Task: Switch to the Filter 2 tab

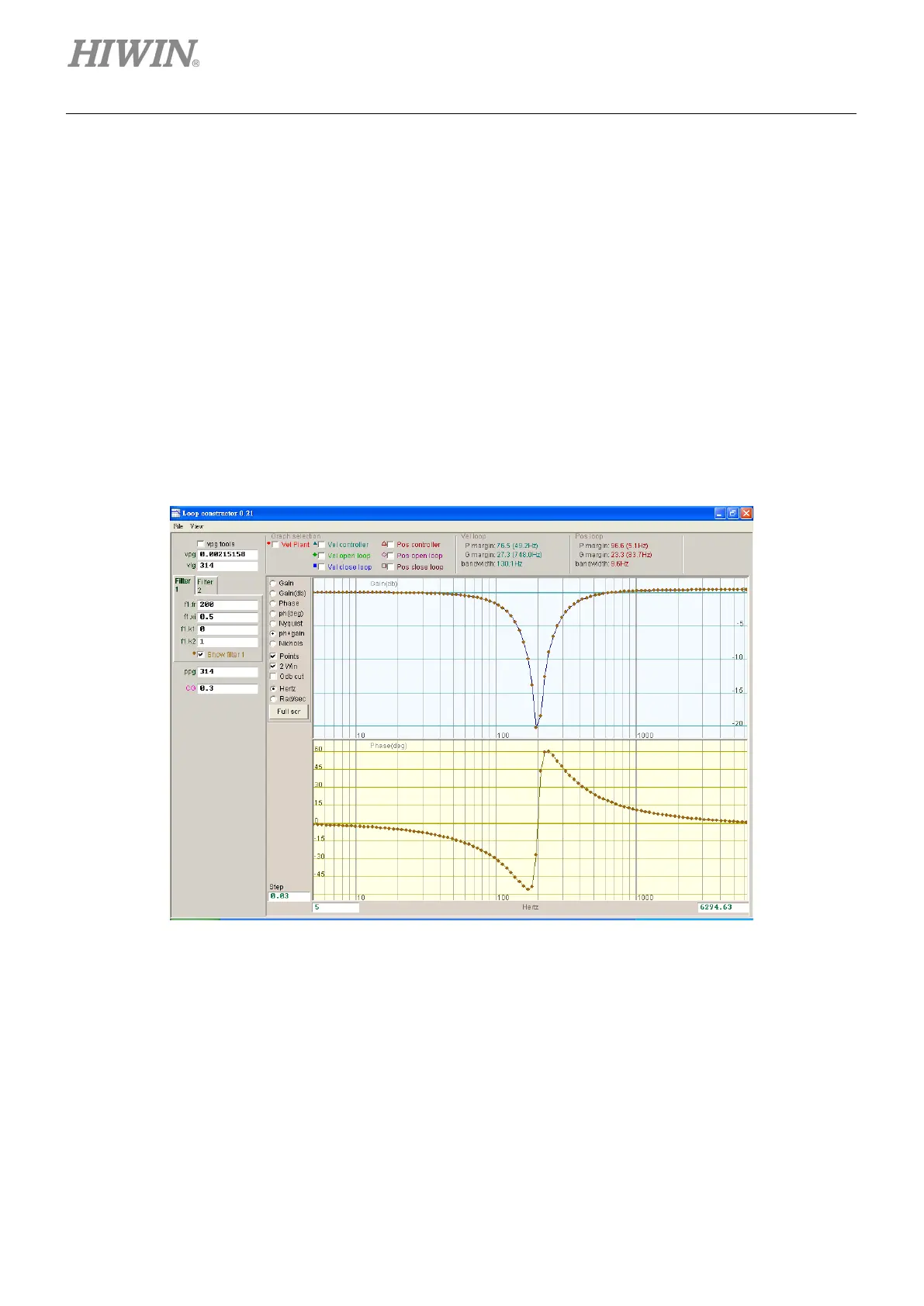Action: pos(206,586)
